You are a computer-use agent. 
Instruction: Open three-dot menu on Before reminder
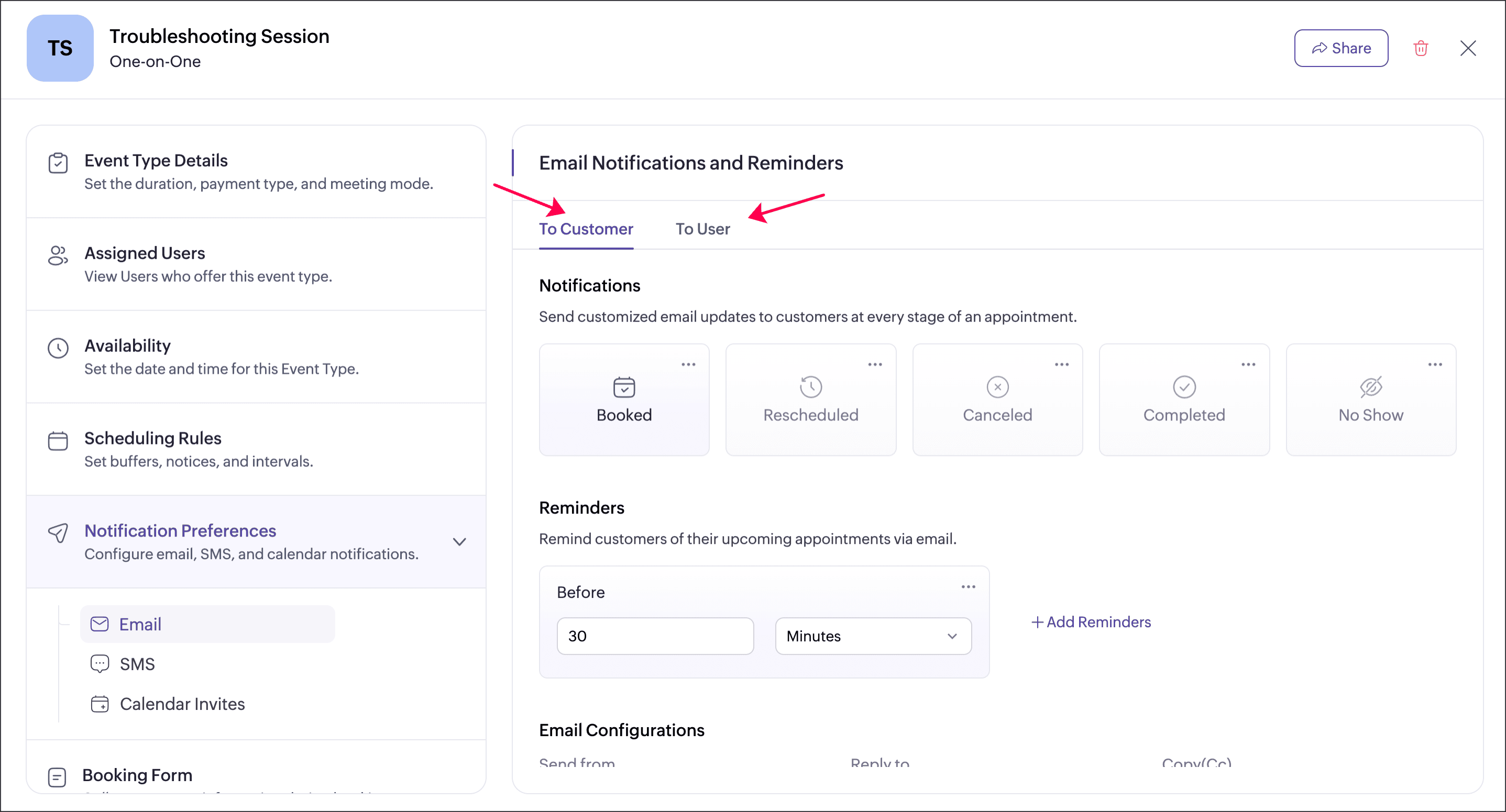point(968,586)
